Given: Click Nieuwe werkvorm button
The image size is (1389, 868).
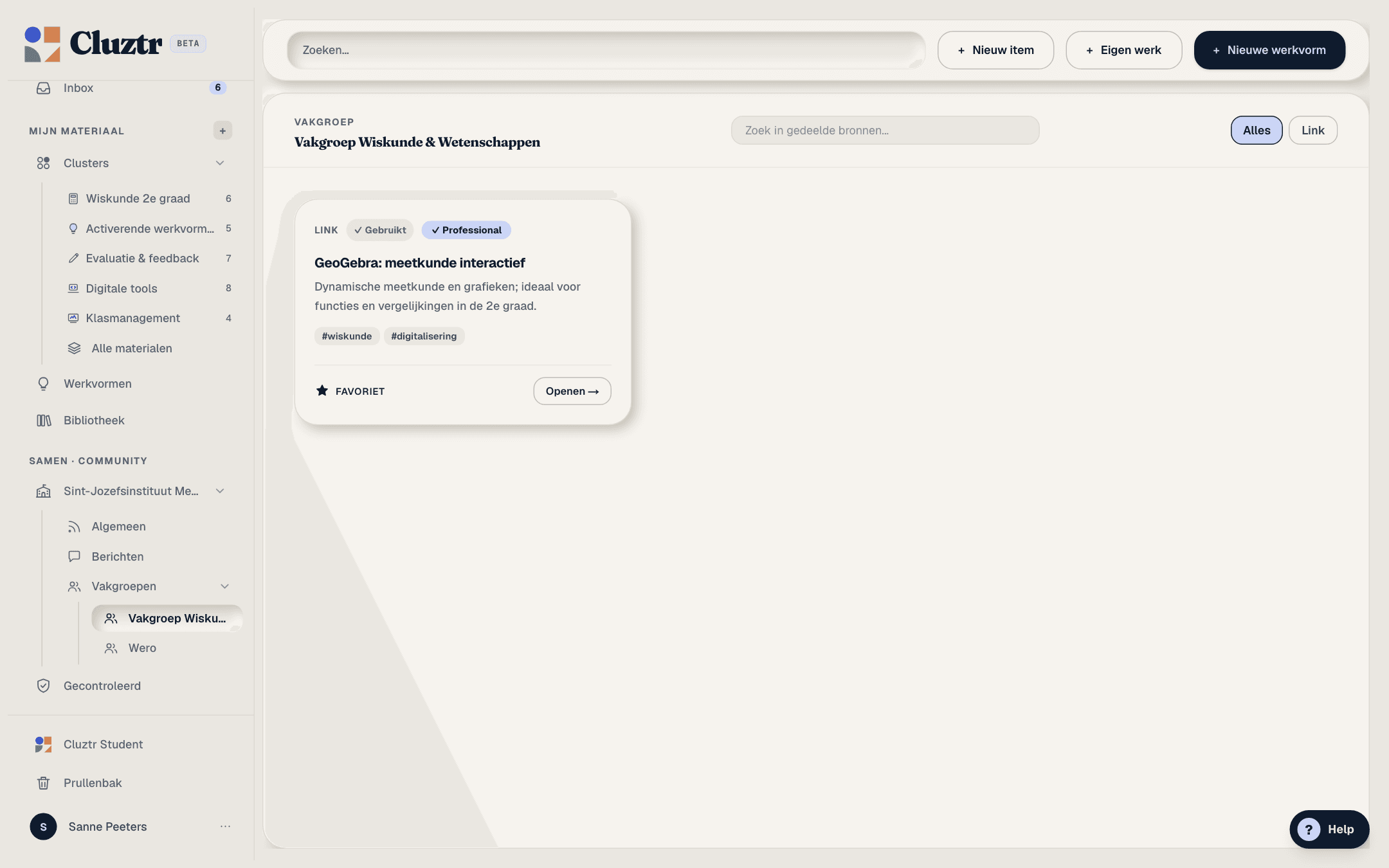Looking at the screenshot, I should coord(1269,50).
